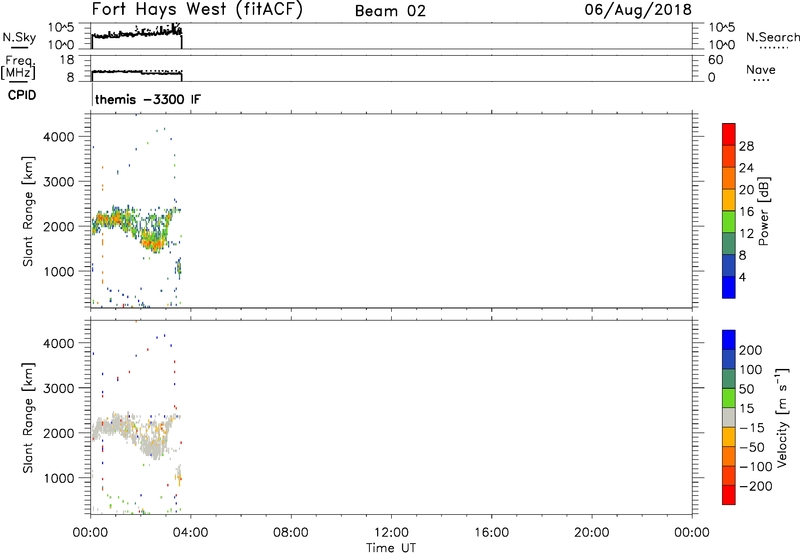Select the N.Sky legend label
Image resolution: width=800 pixels, height=554 pixels.
point(19,37)
